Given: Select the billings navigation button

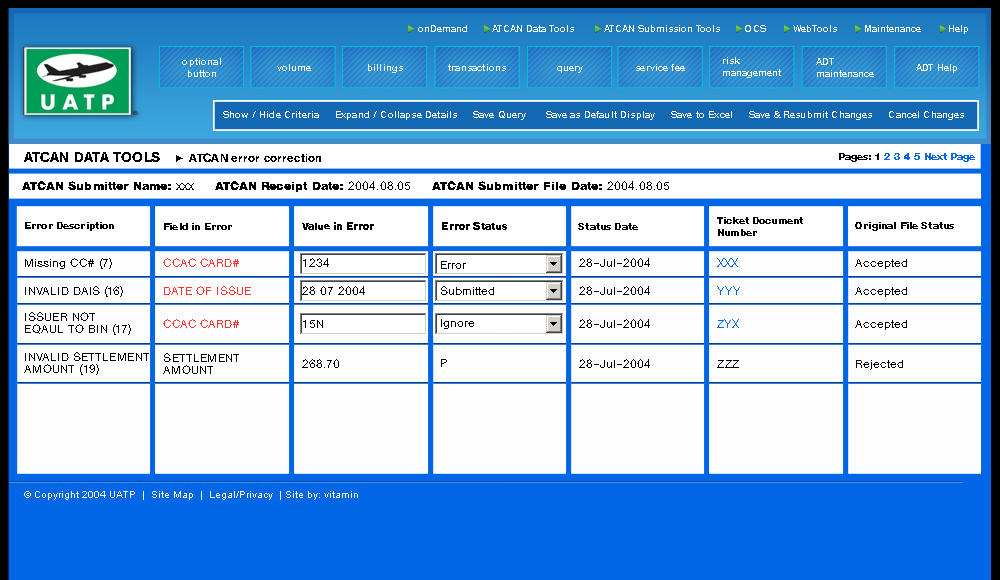Looking at the screenshot, I should tap(385, 68).
